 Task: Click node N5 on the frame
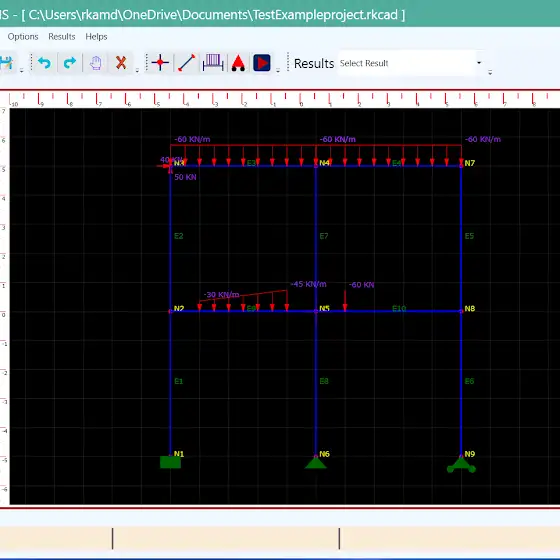[316, 311]
